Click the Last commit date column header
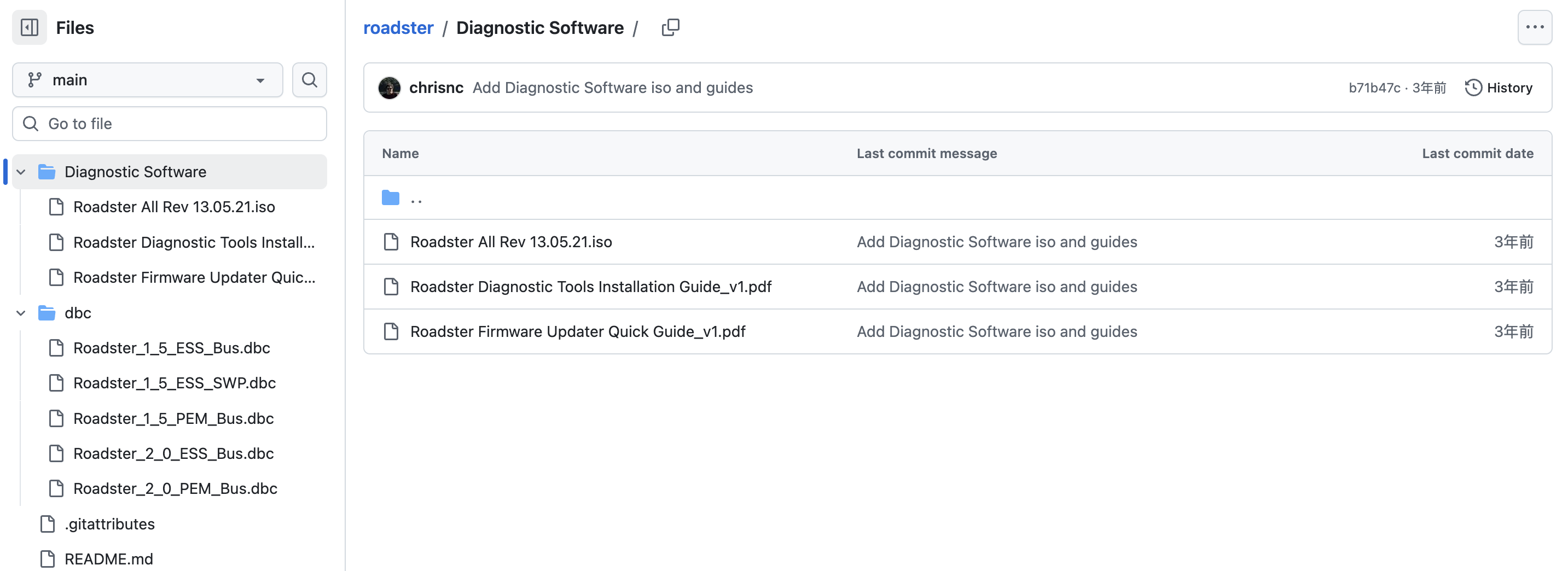 pos(1477,153)
